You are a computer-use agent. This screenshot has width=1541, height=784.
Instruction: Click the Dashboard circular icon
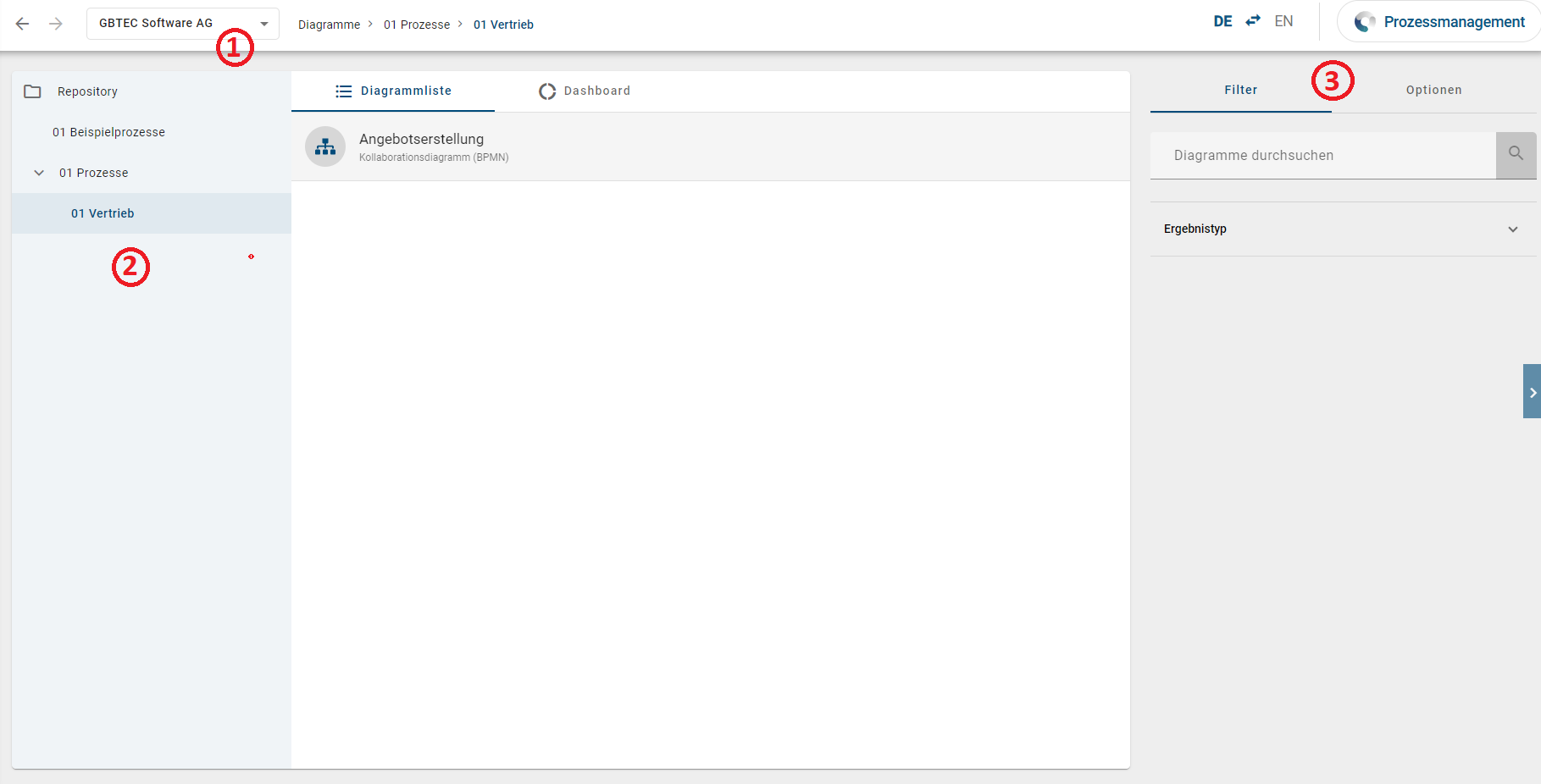coord(547,91)
